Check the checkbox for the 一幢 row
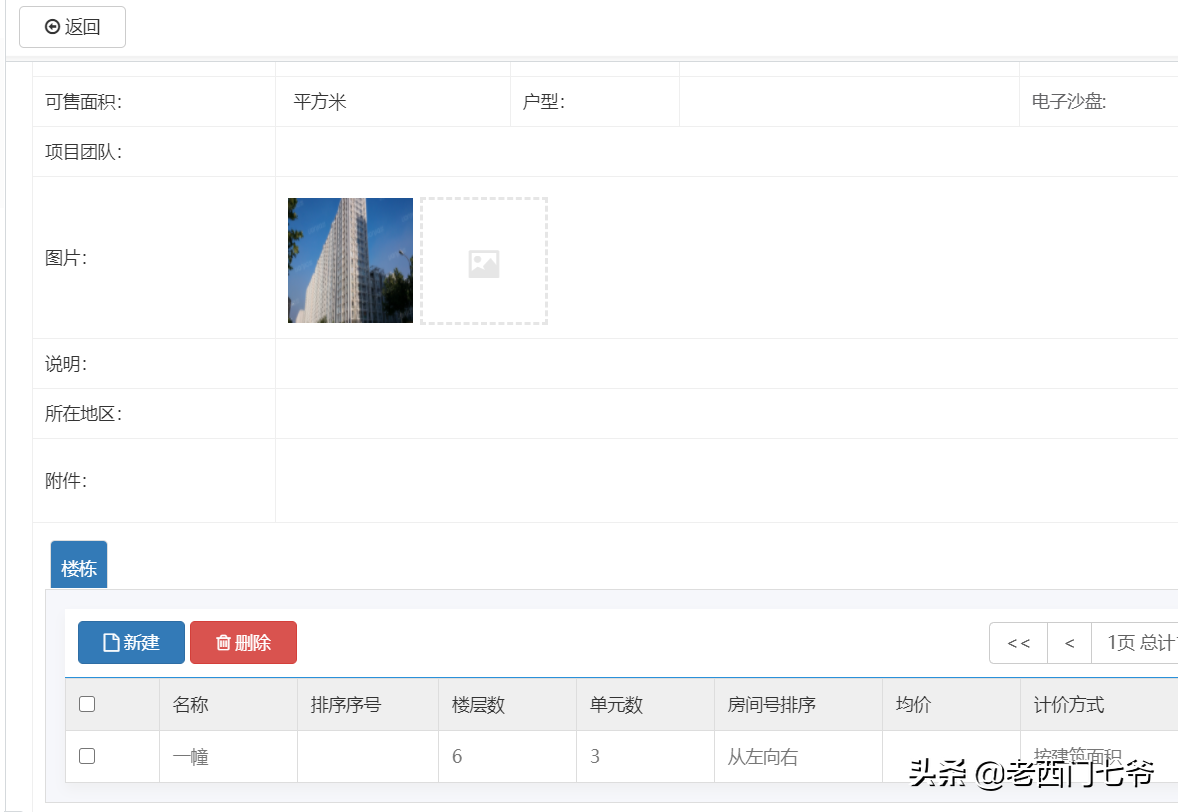 (86, 756)
